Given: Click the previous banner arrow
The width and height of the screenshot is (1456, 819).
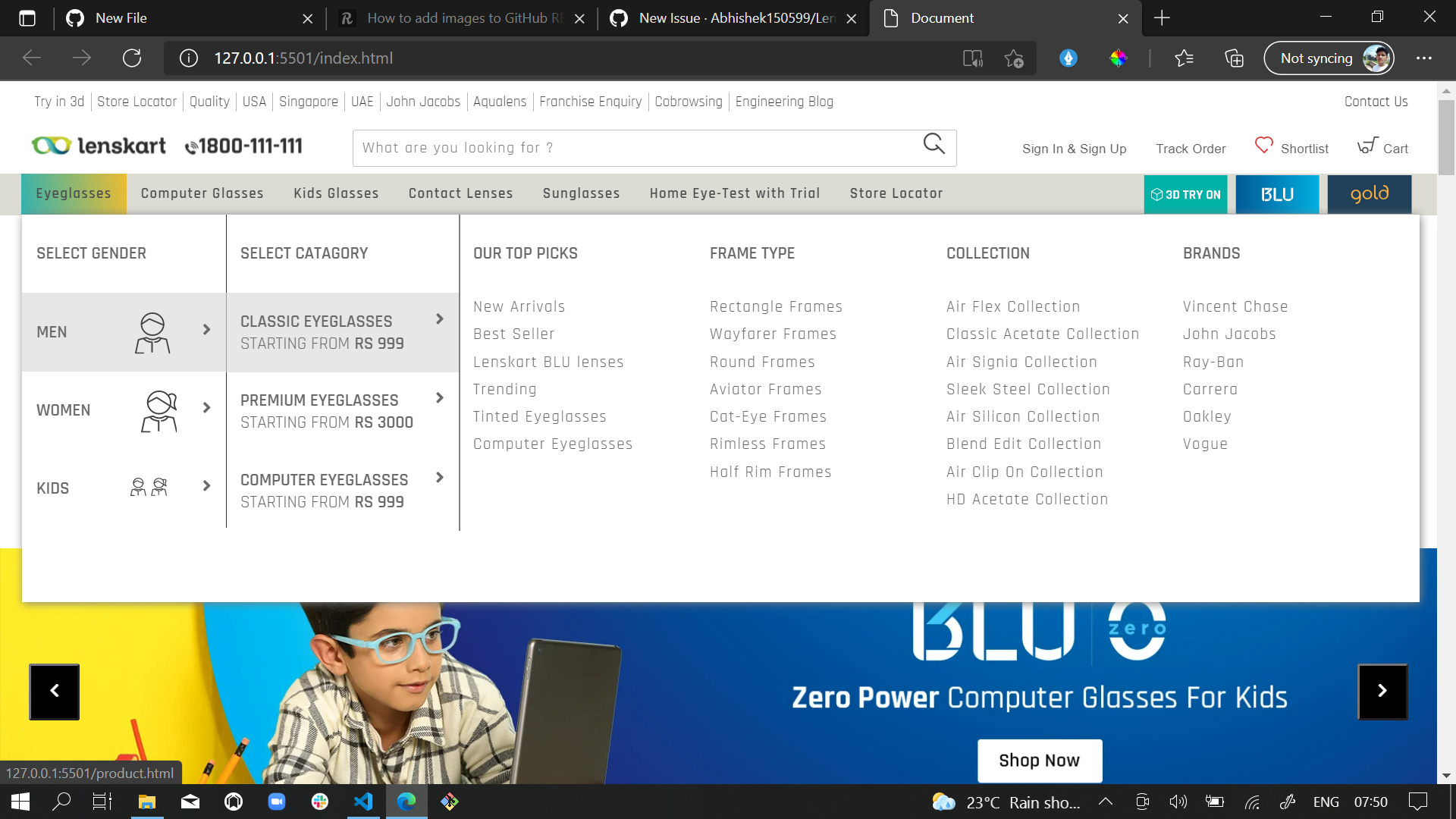Looking at the screenshot, I should [54, 691].
